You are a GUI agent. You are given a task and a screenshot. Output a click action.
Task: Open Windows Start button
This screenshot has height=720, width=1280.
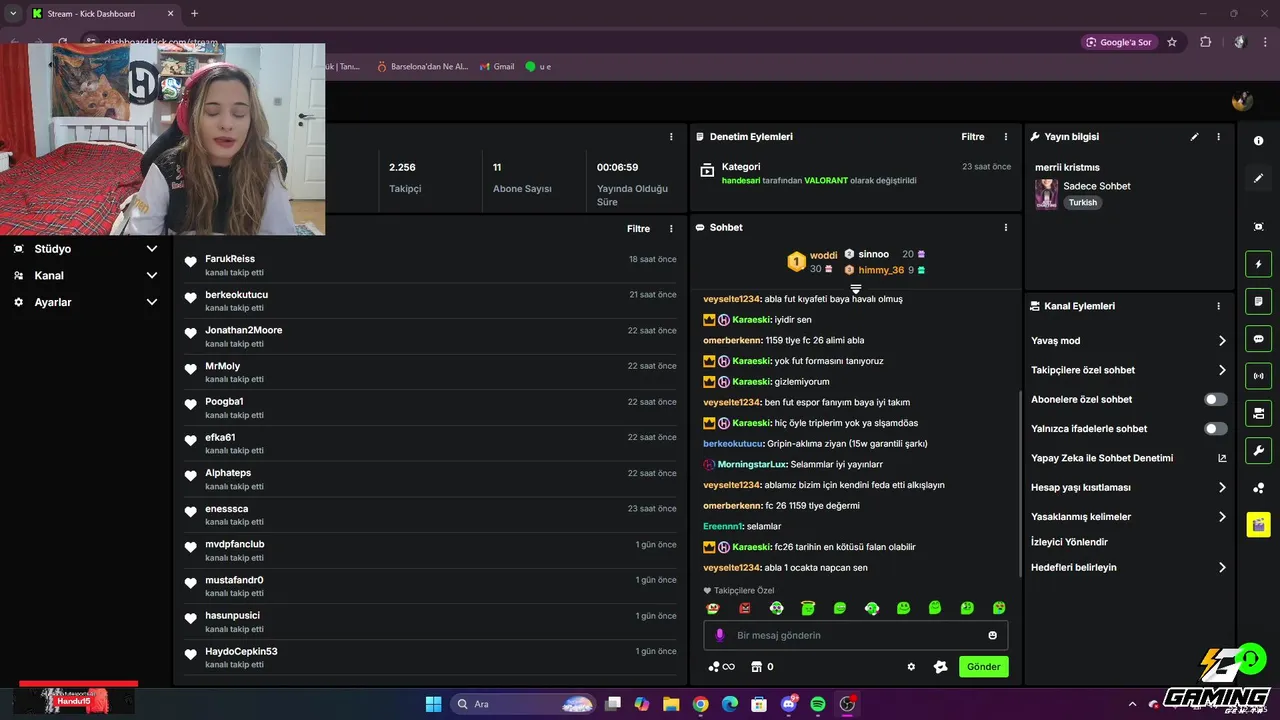(x=433, y=704)
